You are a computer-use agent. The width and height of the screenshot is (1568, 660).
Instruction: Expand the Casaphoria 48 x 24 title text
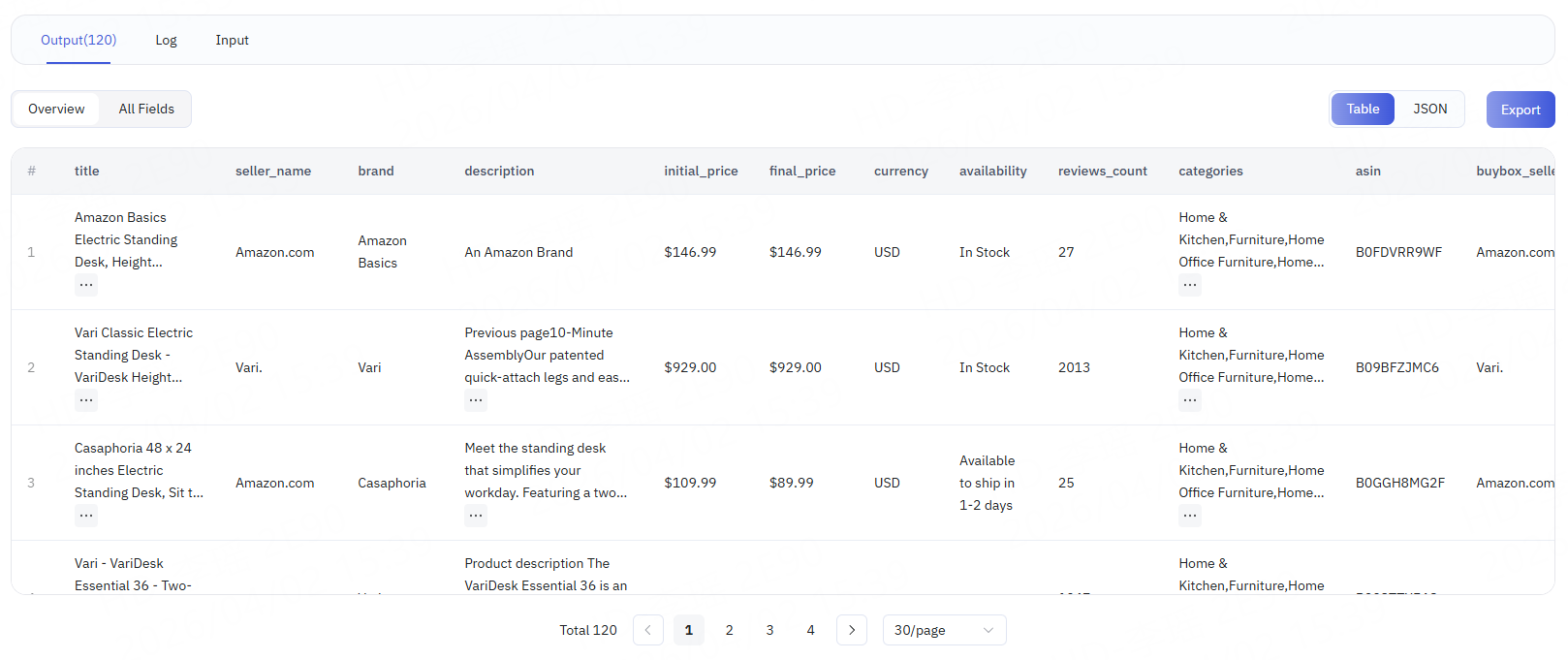(86, 516)
